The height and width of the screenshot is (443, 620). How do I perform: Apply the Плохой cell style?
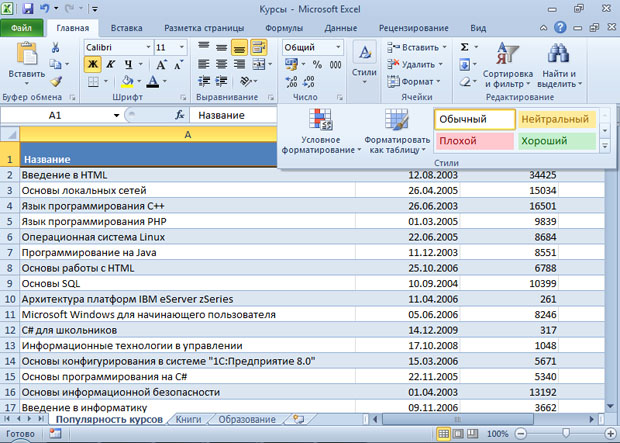(473, 141)
